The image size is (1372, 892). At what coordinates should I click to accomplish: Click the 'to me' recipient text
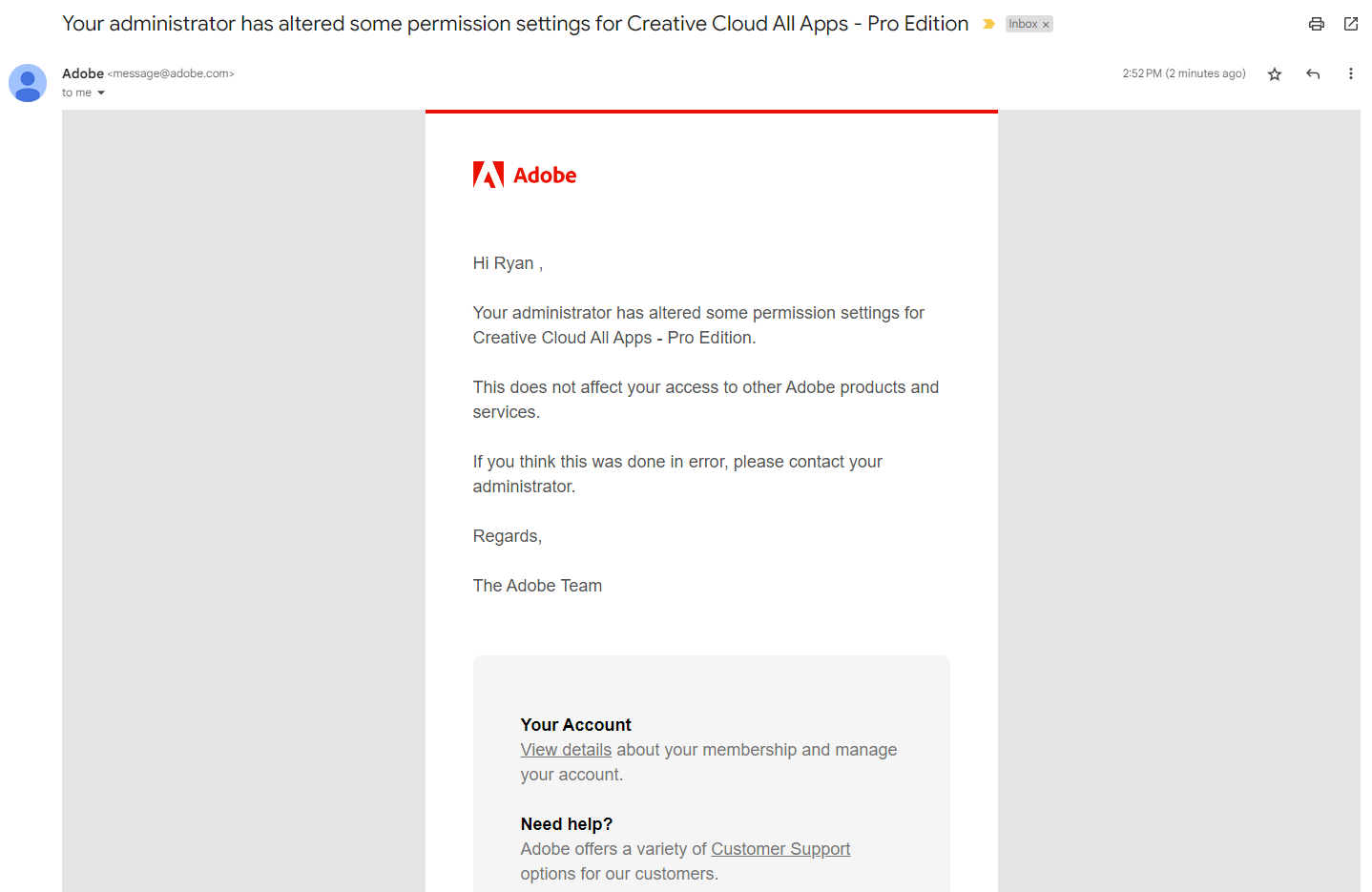(76, 93)
